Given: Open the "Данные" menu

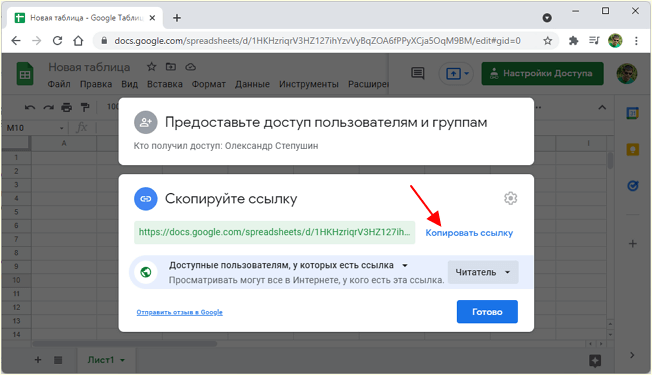Looking at the screenshot, I should [252, 84].
